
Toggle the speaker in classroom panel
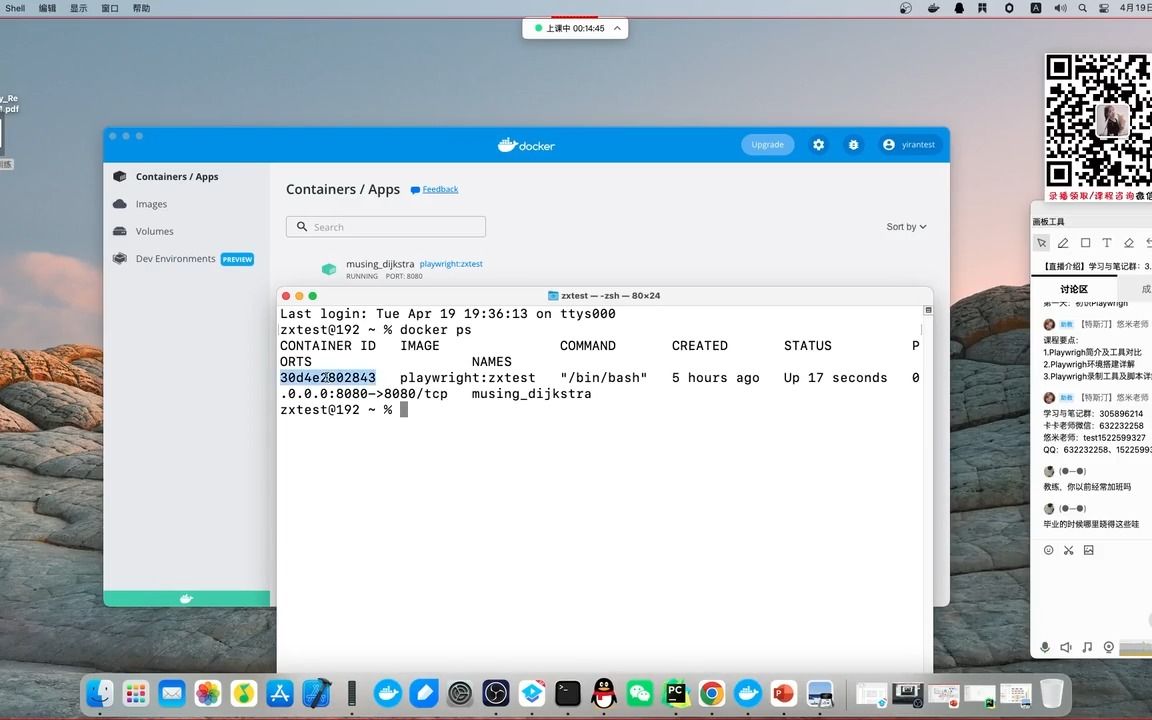(1066, 647)
